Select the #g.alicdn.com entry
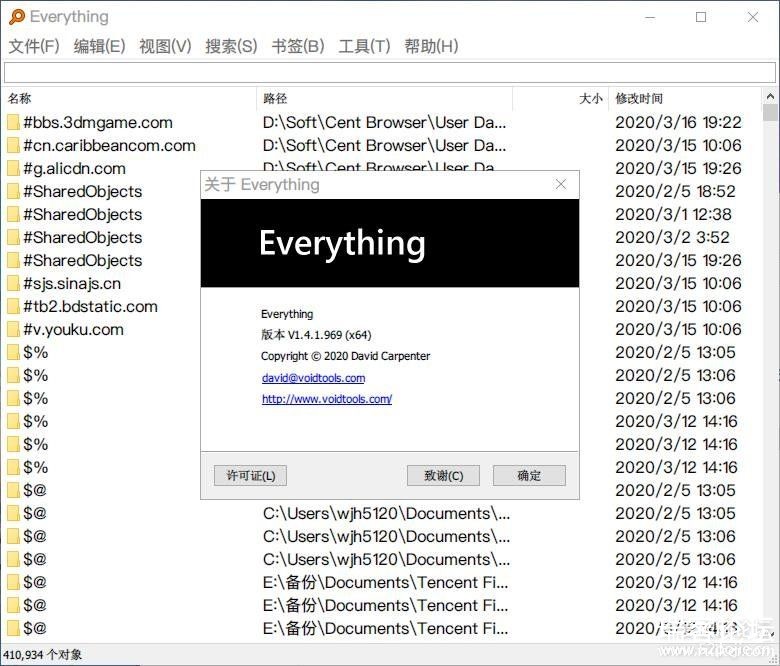This screenshot has width=780, height=666. (75, 169)
